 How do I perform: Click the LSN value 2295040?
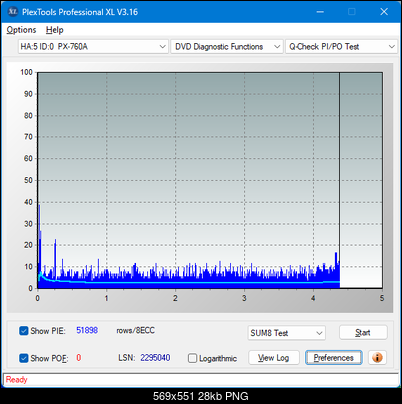(155, 358)
